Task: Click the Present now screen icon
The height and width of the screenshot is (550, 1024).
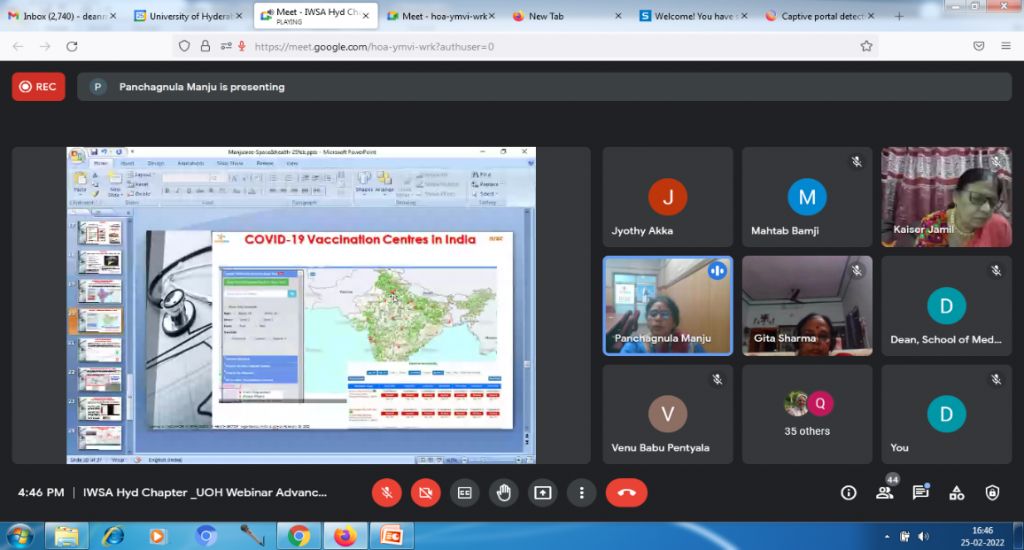Action: (543, 492)
